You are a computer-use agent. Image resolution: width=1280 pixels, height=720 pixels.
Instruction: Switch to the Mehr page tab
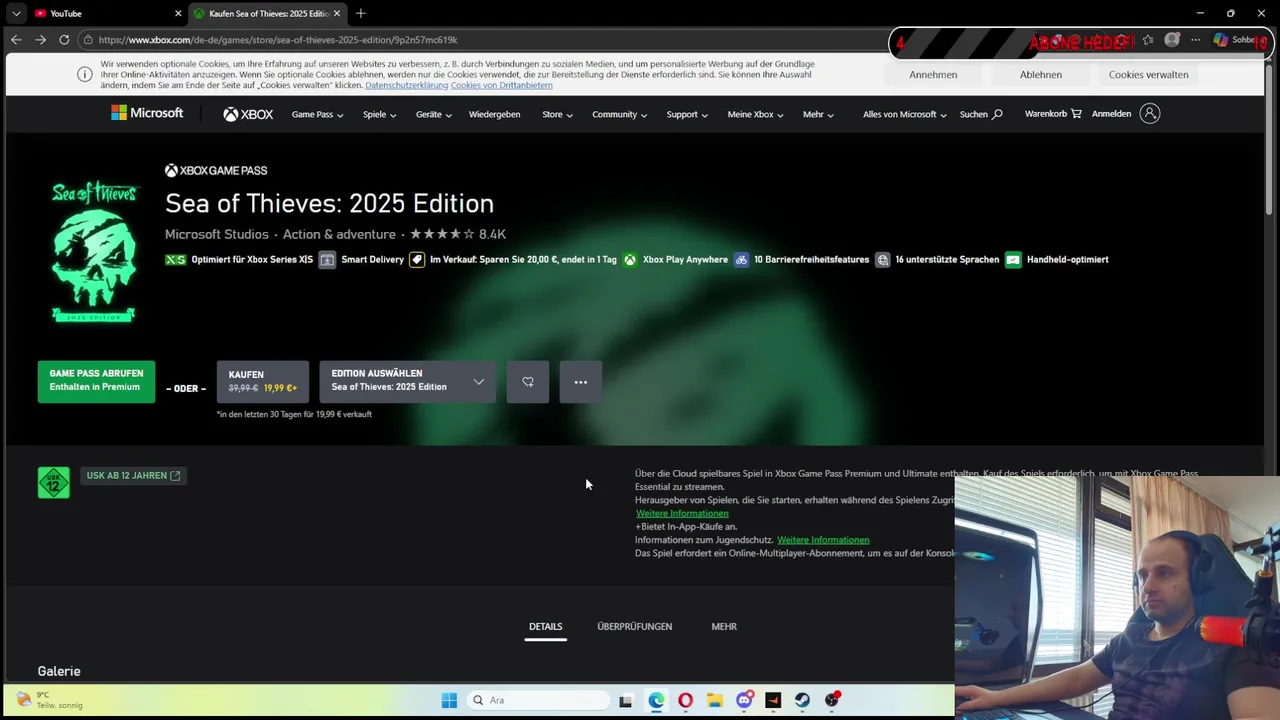(724, 627)
